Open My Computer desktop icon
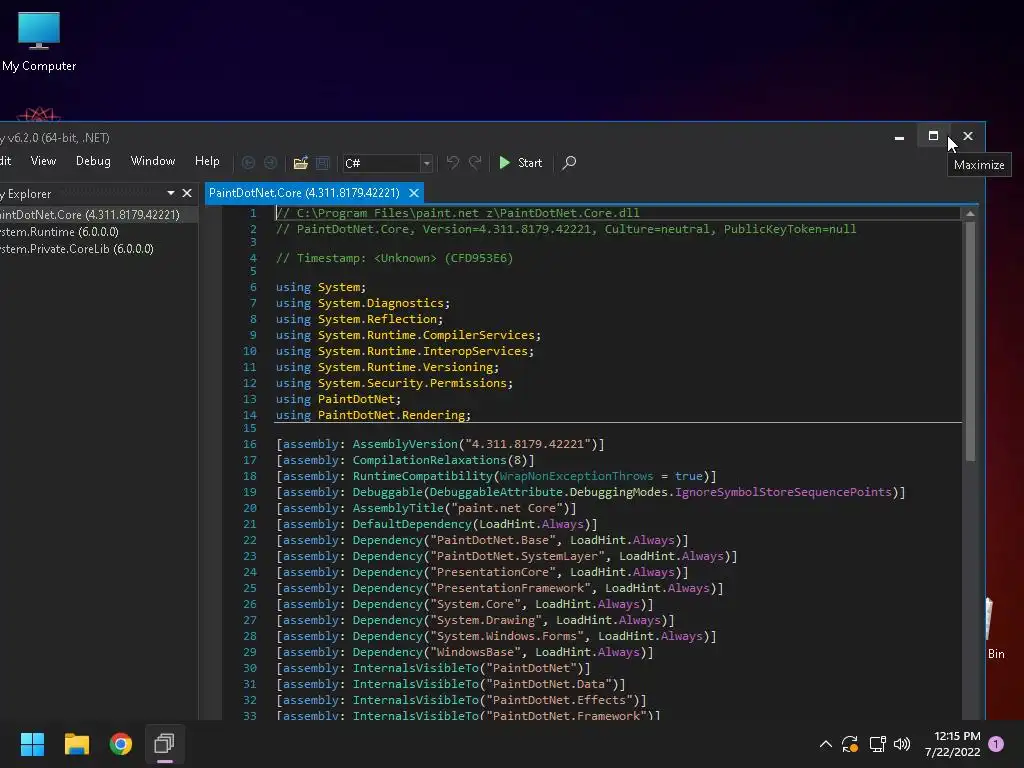The width and height of the screenshot is (1024, 768). point(39,41)
